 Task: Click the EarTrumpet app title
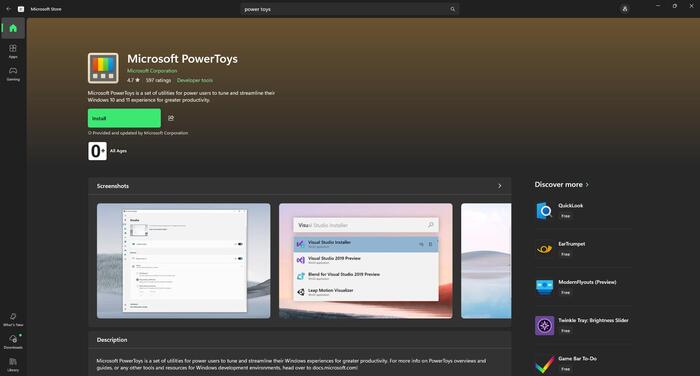[571, 244]
